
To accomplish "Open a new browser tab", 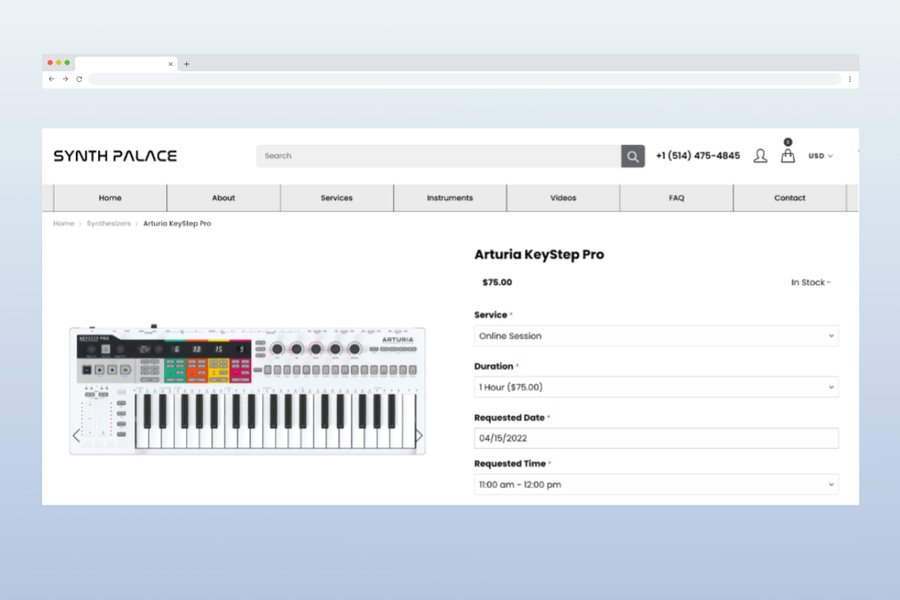I will point(187,64).
